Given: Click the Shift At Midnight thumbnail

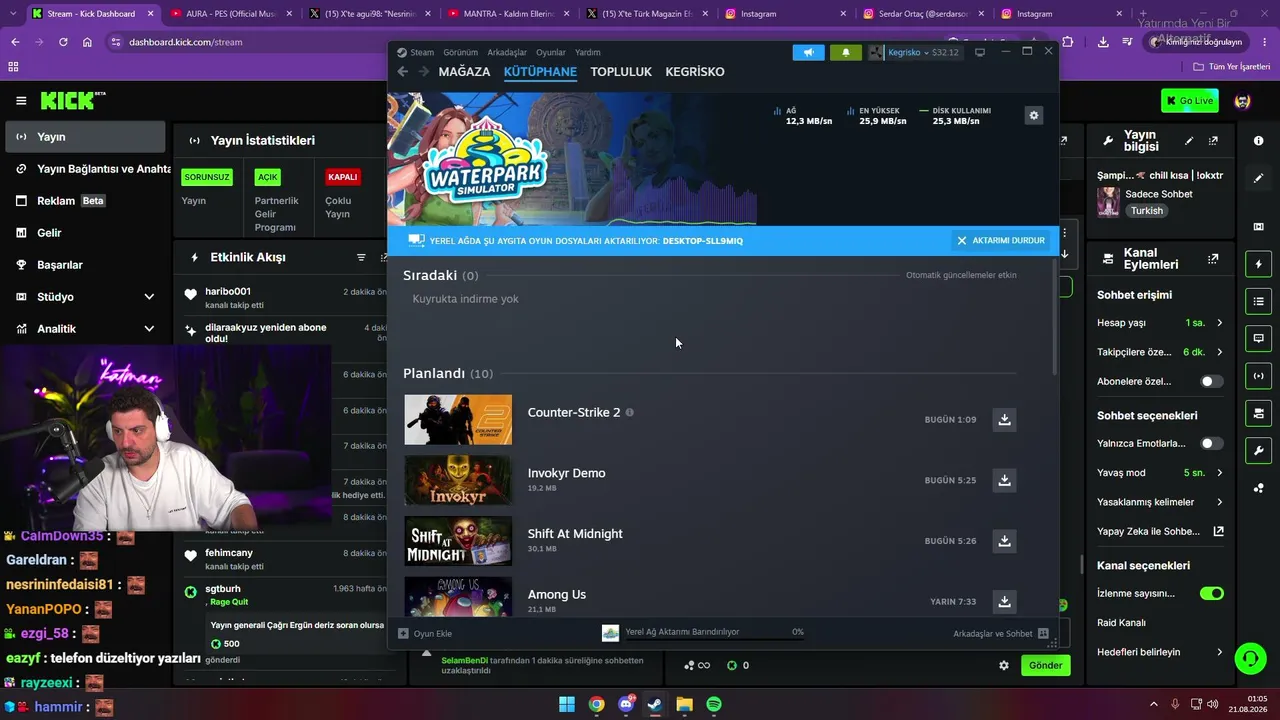Looking at the screenshot, I should click(x=458, y=541).
